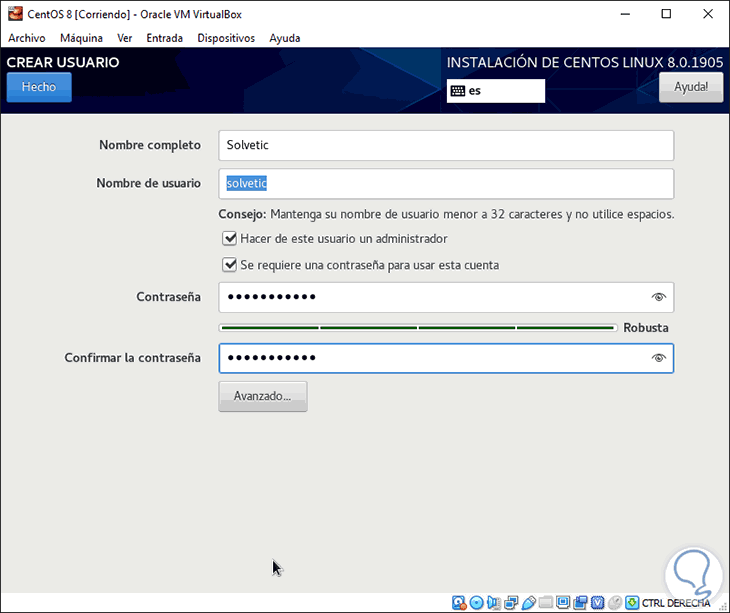730x613 pixels.
Task: Open the Entrada menu
Action: click(x=164, y=38)
